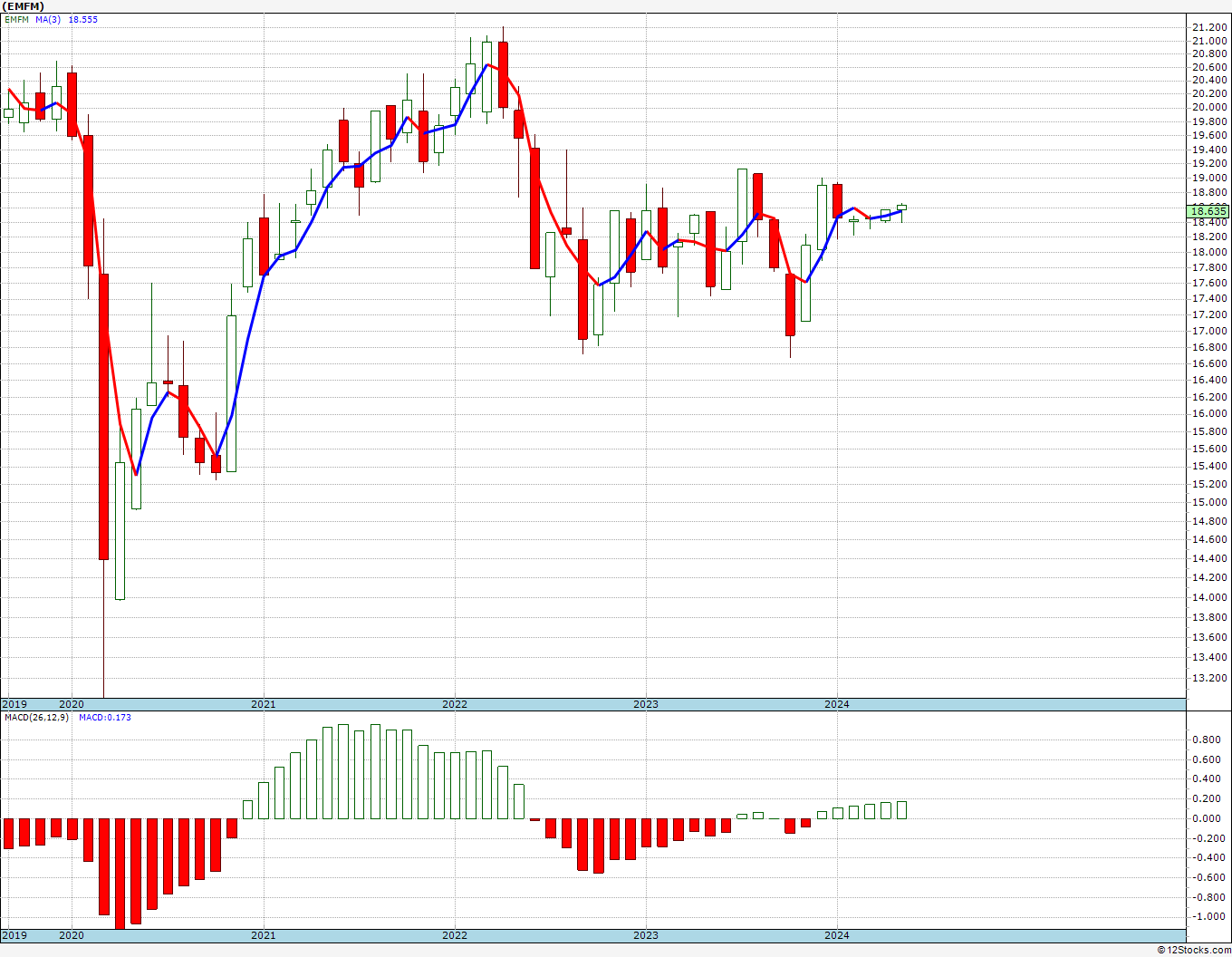Select 2022 on the MACD panel time axis
Image resolution: width=1232 pixels, height=957 pixels.
pos(455,935)
